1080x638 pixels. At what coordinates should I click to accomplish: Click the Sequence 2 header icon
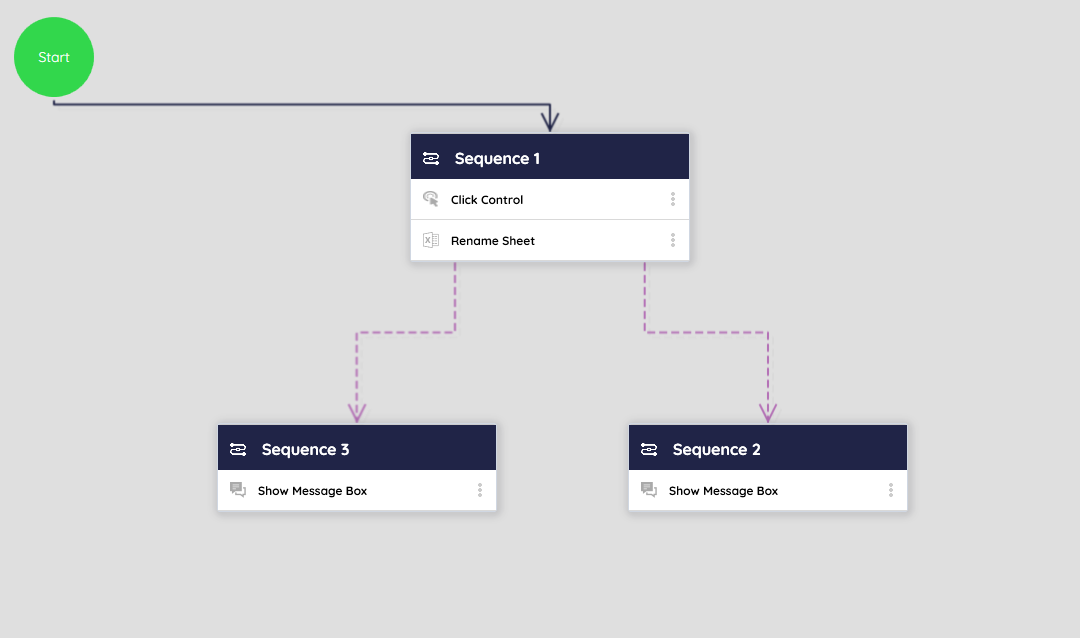click(x=649, y=449)
